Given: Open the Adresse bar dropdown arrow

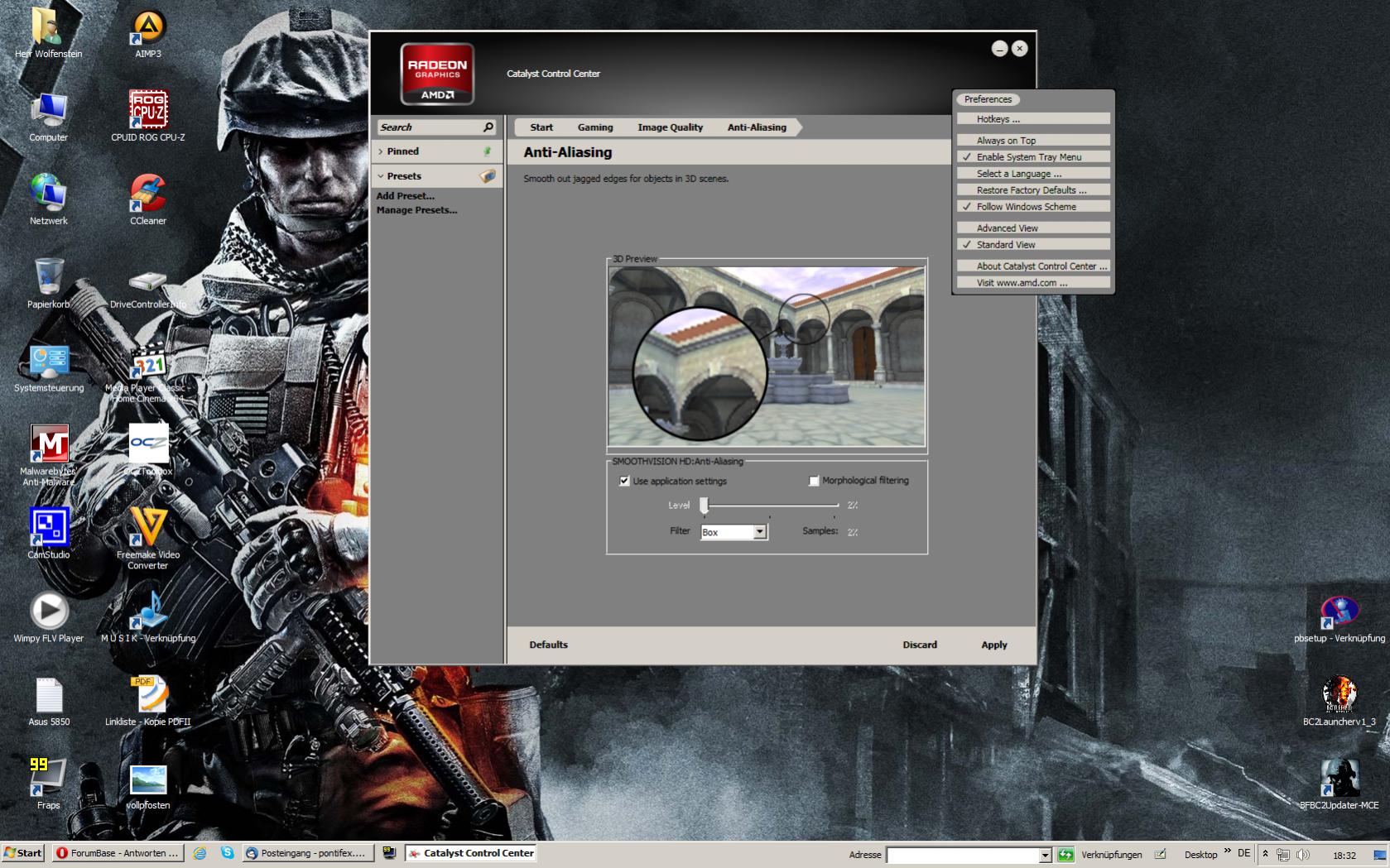Looking at the screenshot, I should [1045, 856].
